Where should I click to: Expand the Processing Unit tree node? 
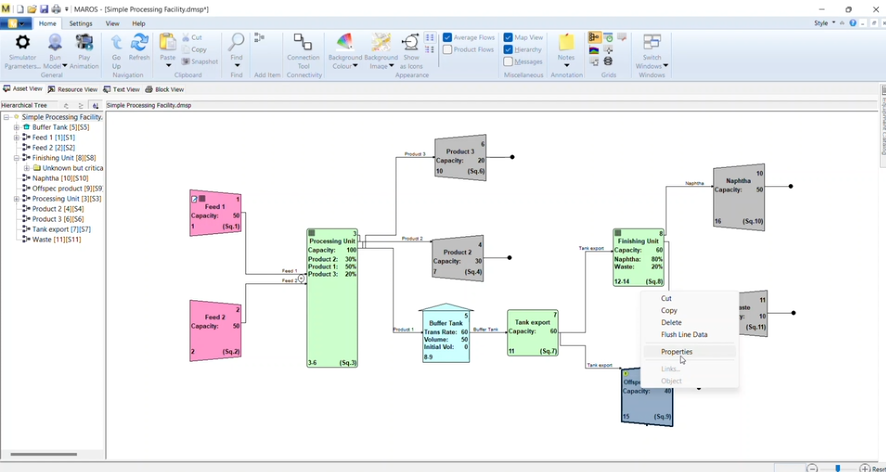click(x=17, y=199)
